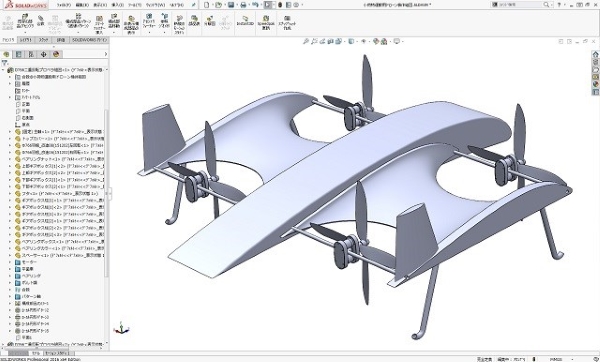Toggle the menu bar pin icon
The width and height of the screenshot is (600, 362).
[194, 5]
